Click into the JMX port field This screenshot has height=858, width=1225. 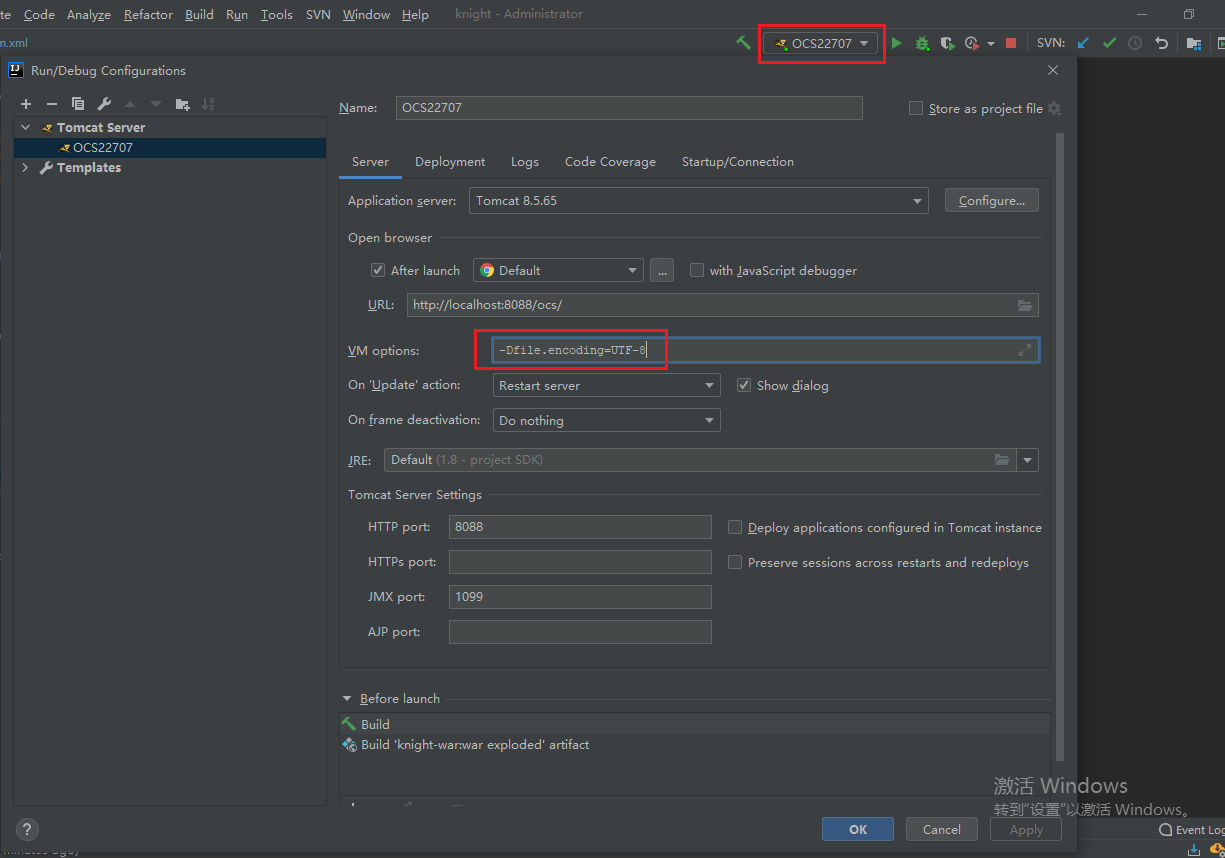(x=580, y=597)
